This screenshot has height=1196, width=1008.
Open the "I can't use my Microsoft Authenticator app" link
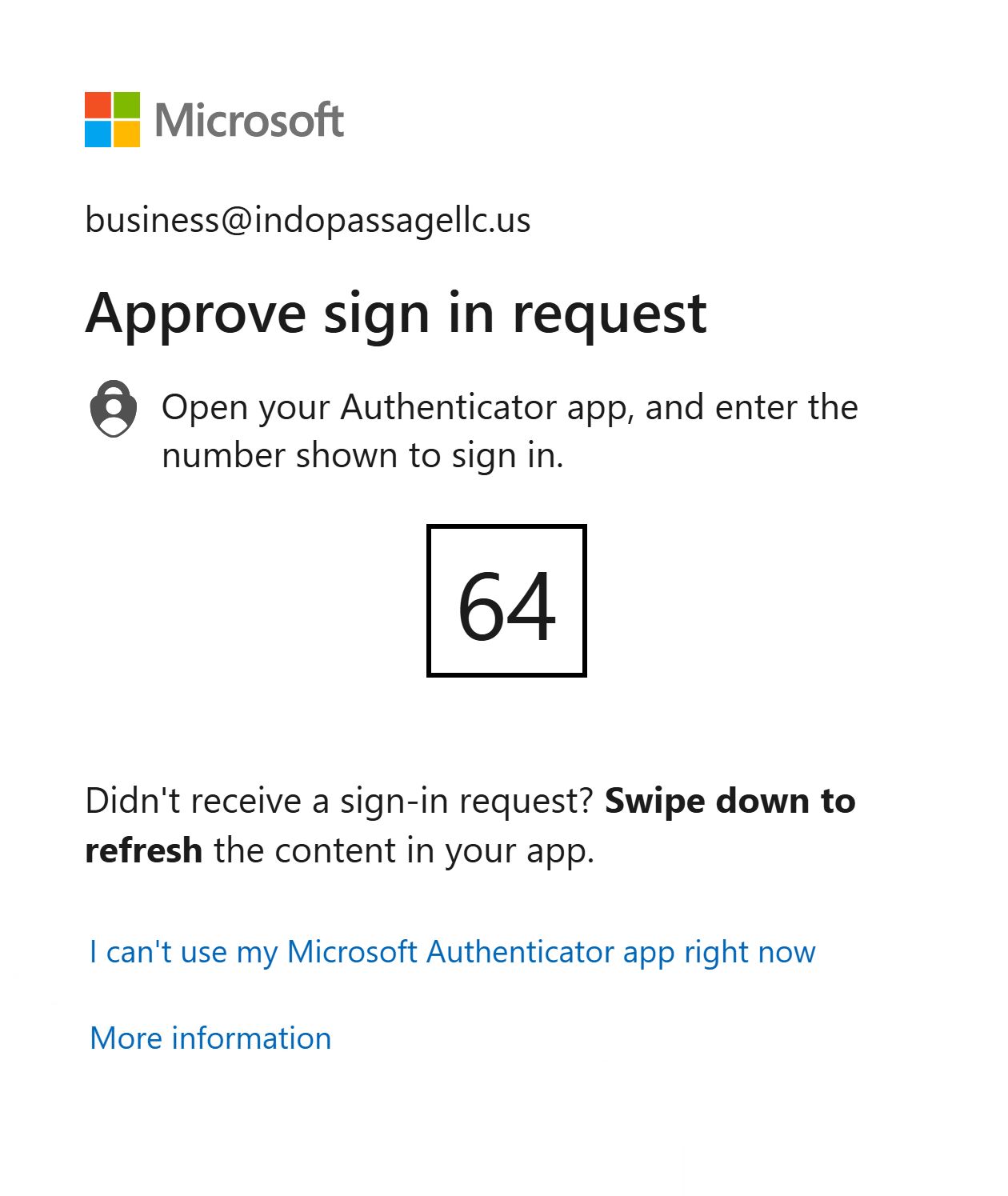coord(452,952)
